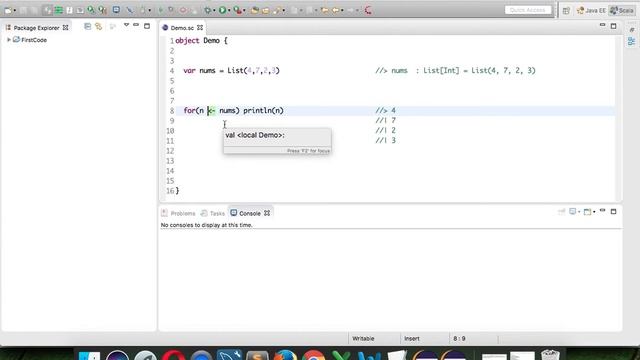Screen dimensions: 640x360
Task: Click the Insert mode status entry
Action: point(411,338)
